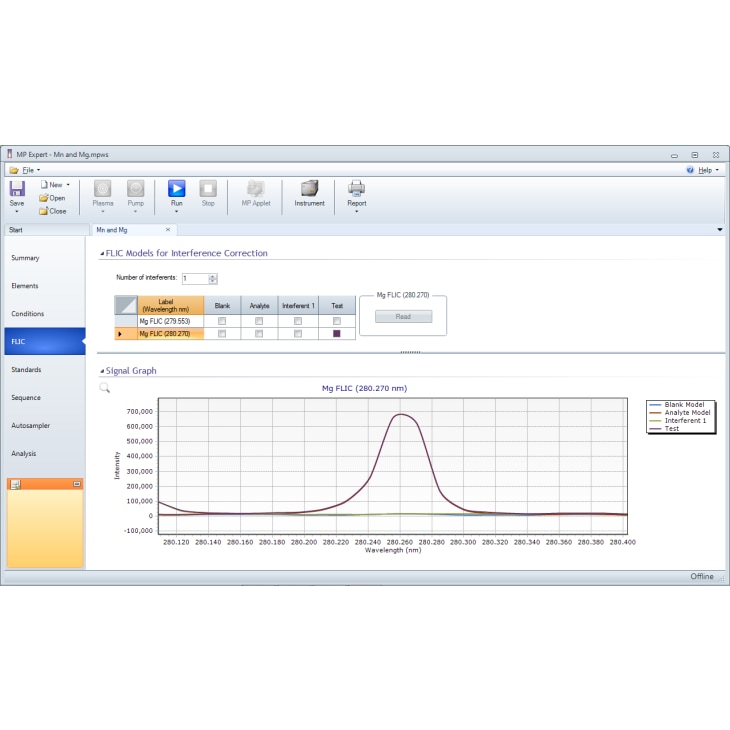The width and height of the screenshot is (730, 730).
Task: Open the File menu dropdown
Action: (26, 171)
